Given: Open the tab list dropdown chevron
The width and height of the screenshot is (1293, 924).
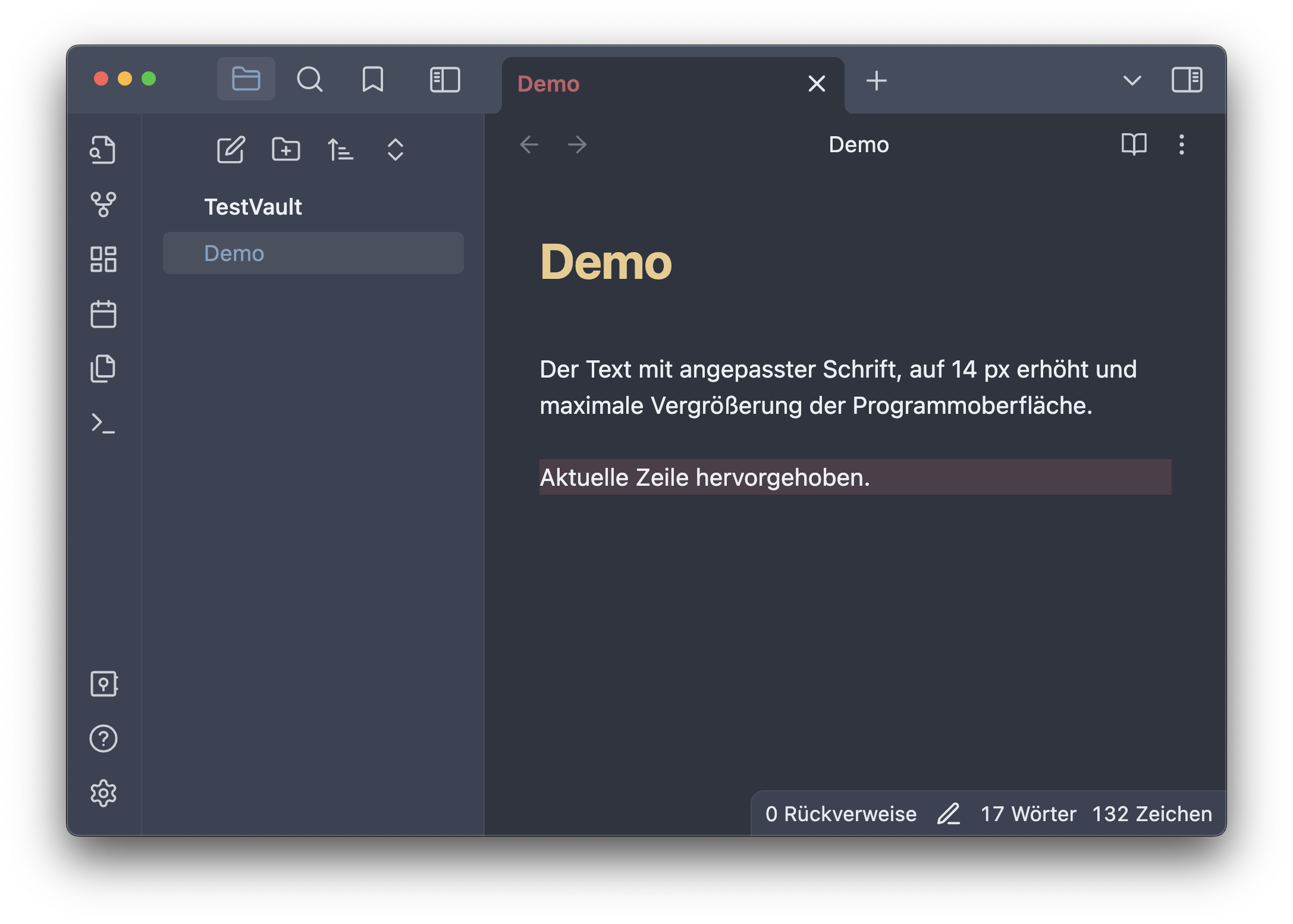Looking at the screenshot, I should coord(1132,80).
